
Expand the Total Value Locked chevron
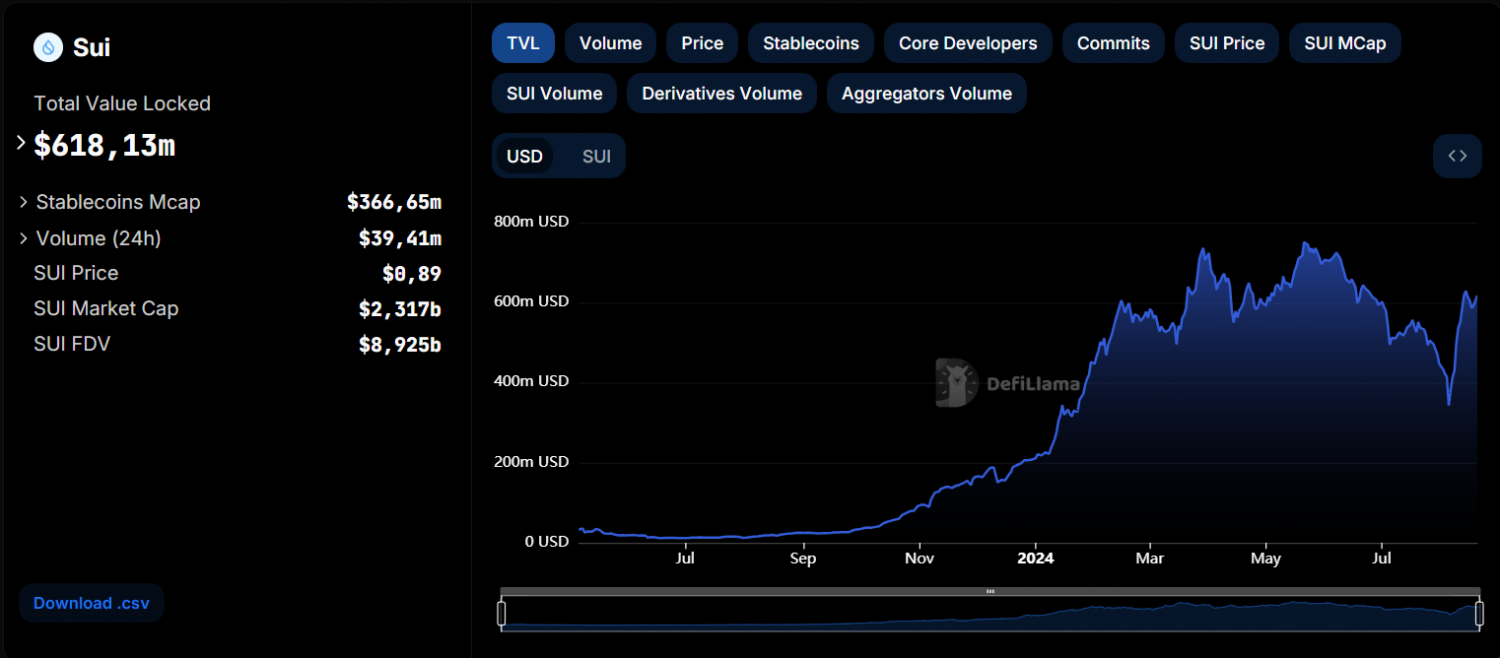21,143
